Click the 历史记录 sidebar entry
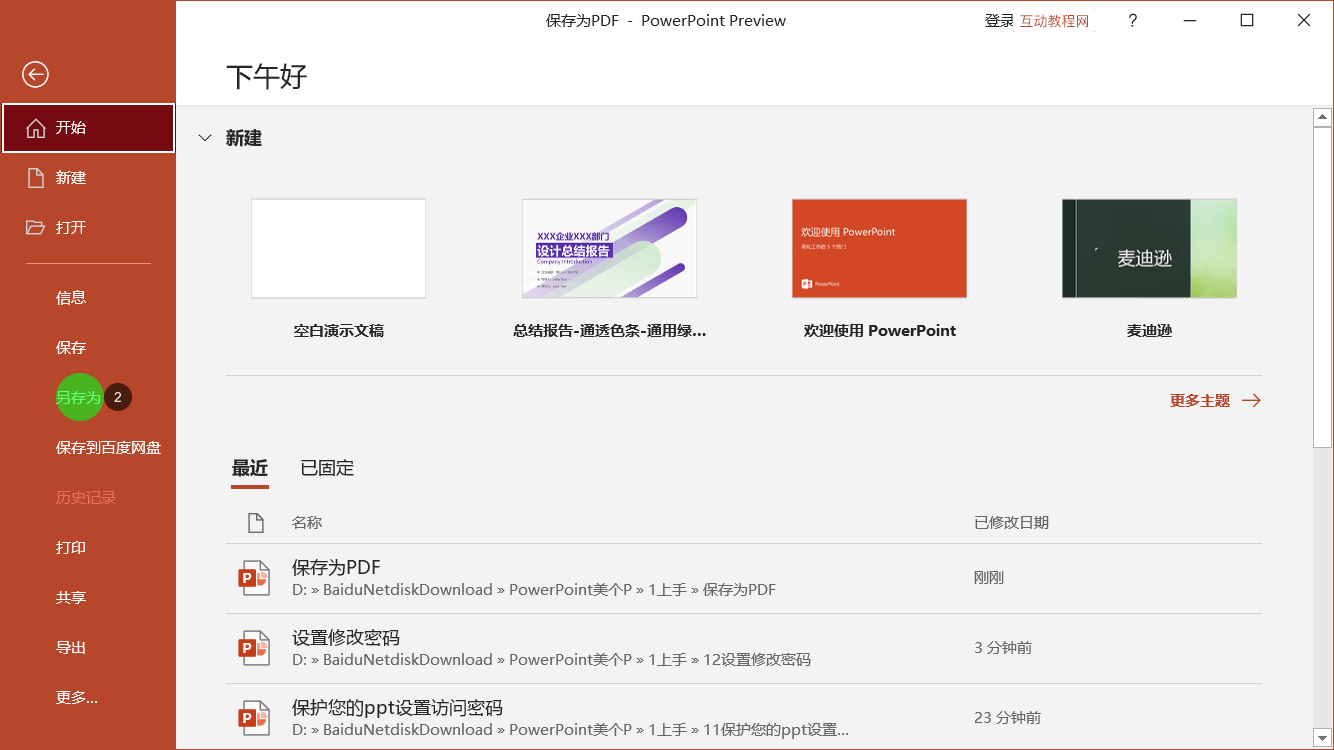The height and width of the screenshot is (750, 1334). [x=86, y=497]
